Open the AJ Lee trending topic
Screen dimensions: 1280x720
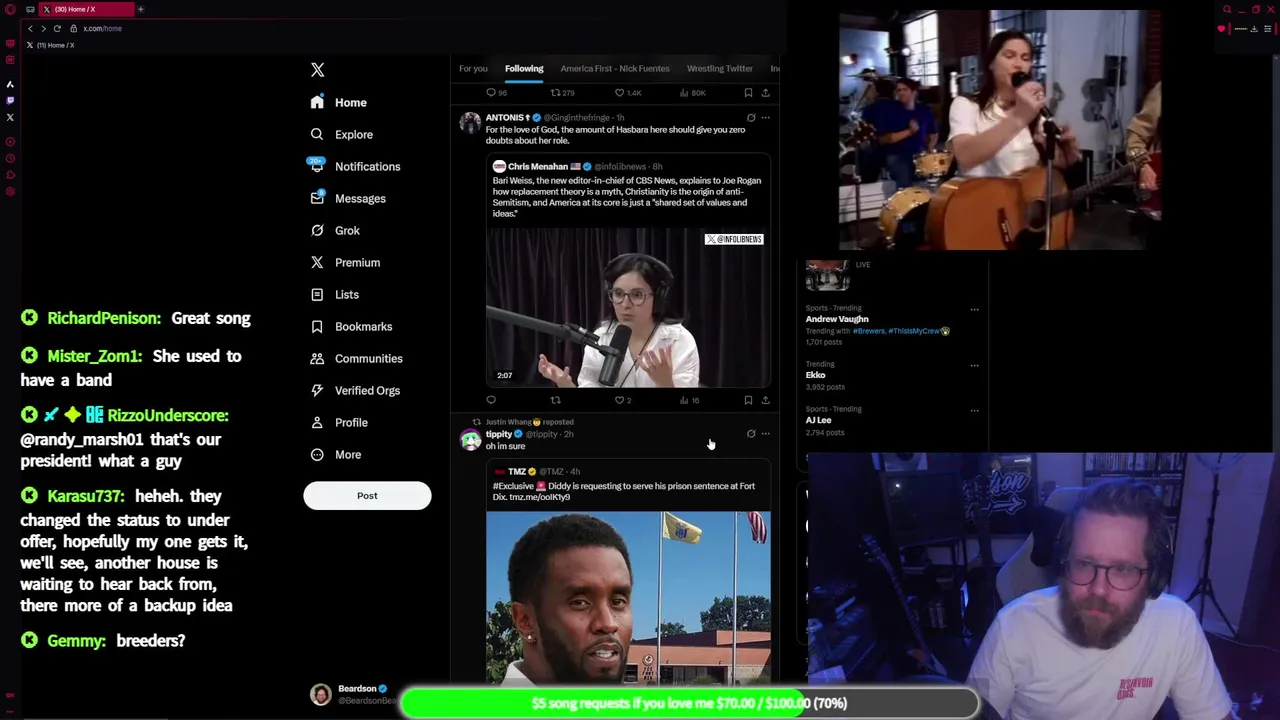(819, 420)
